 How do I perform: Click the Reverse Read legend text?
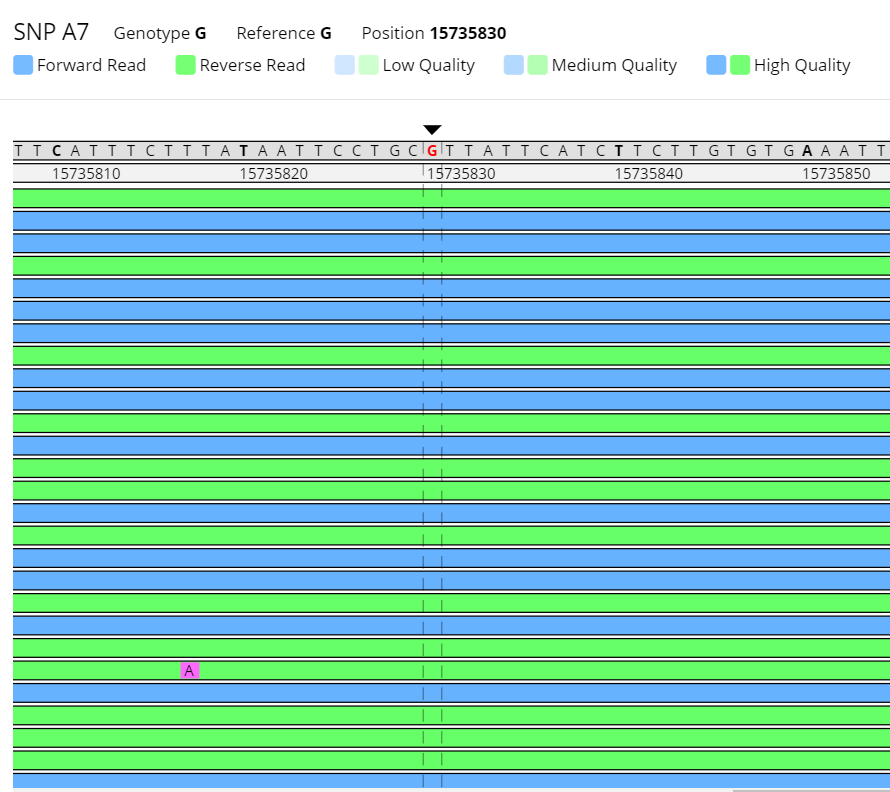pyautogui.click(x=253, y=65)
